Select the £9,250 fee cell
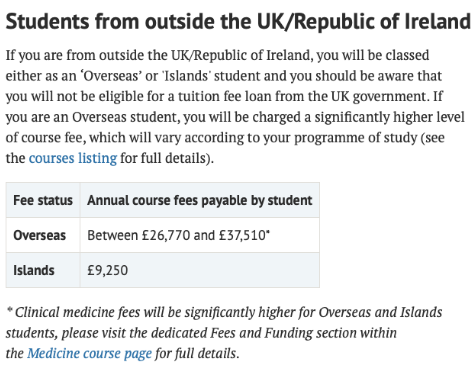 tap(200, 270)
